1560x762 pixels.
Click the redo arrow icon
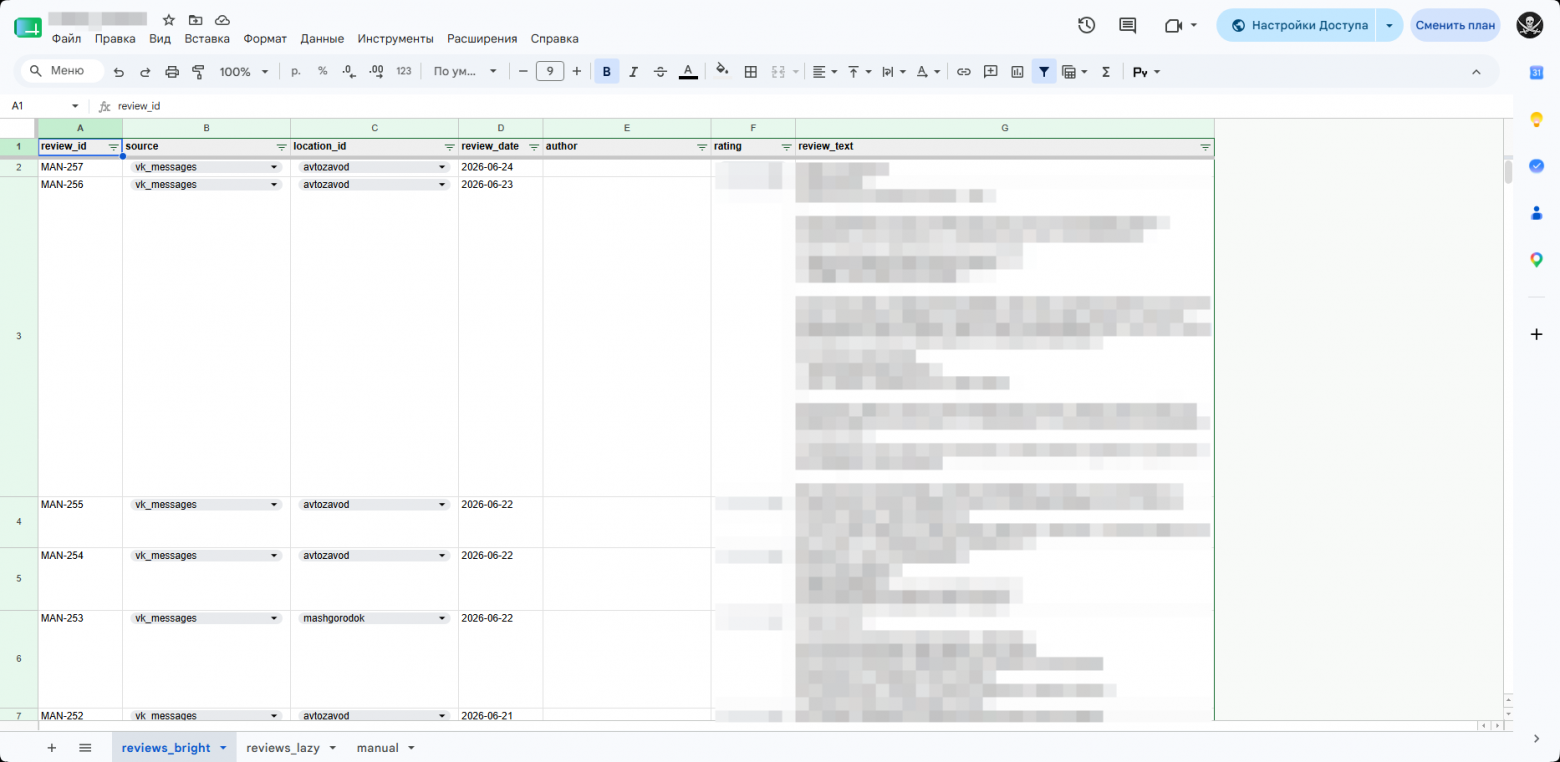145,72
